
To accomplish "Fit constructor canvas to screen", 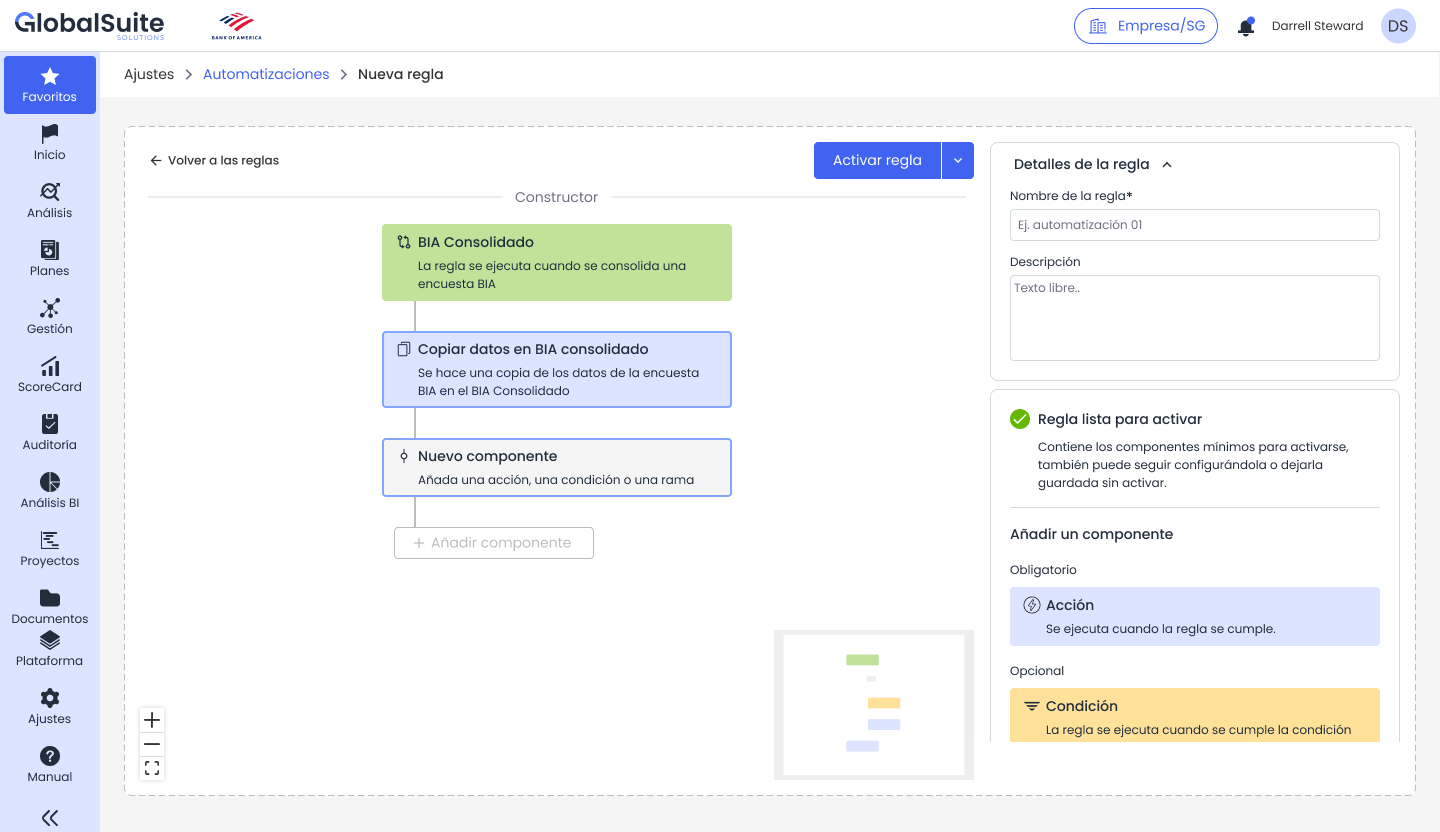I will pyautogui.click(x=152, y=768).
